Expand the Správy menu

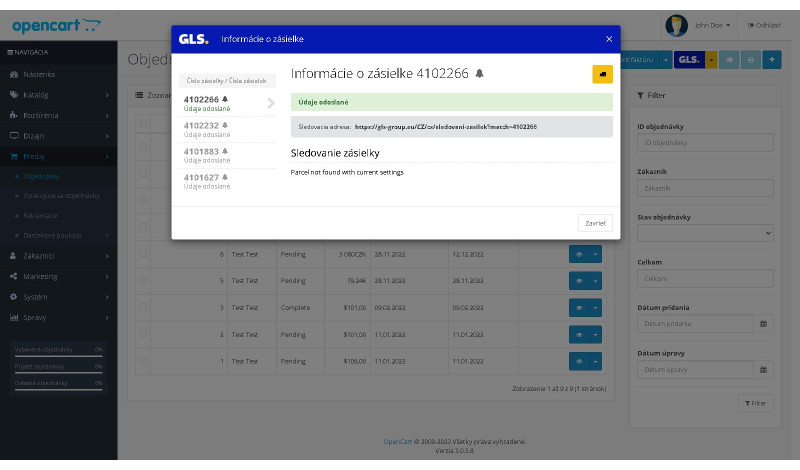(59, 317)
